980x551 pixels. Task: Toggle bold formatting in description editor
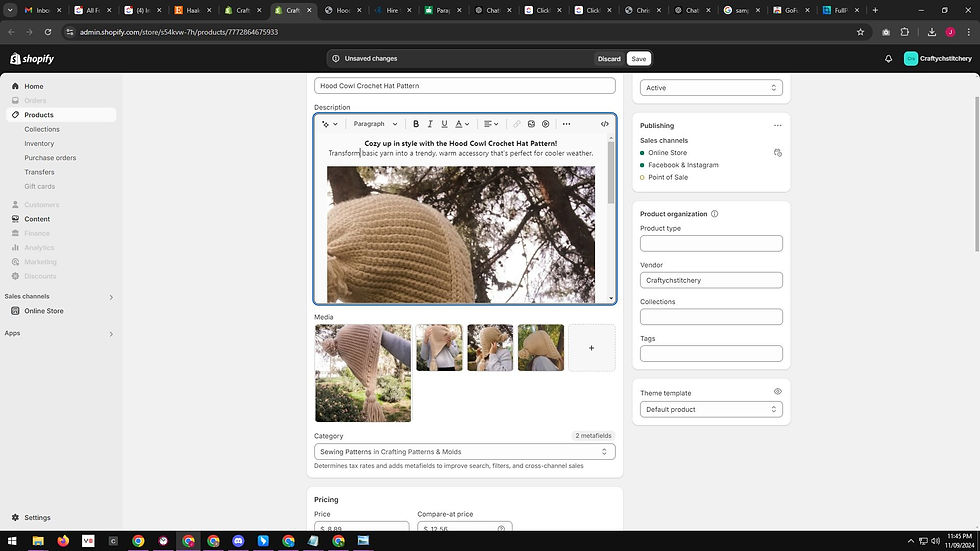tap(416, 124)
